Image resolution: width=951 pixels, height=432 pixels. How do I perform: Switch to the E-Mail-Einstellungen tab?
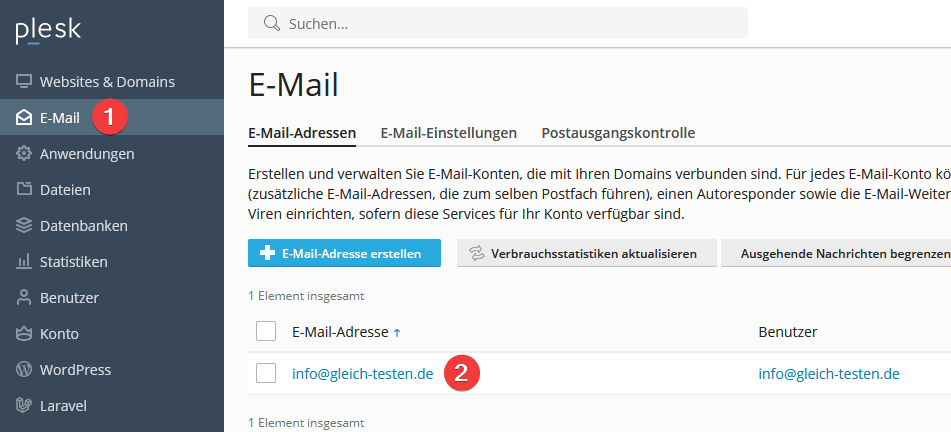coord(448,132)
